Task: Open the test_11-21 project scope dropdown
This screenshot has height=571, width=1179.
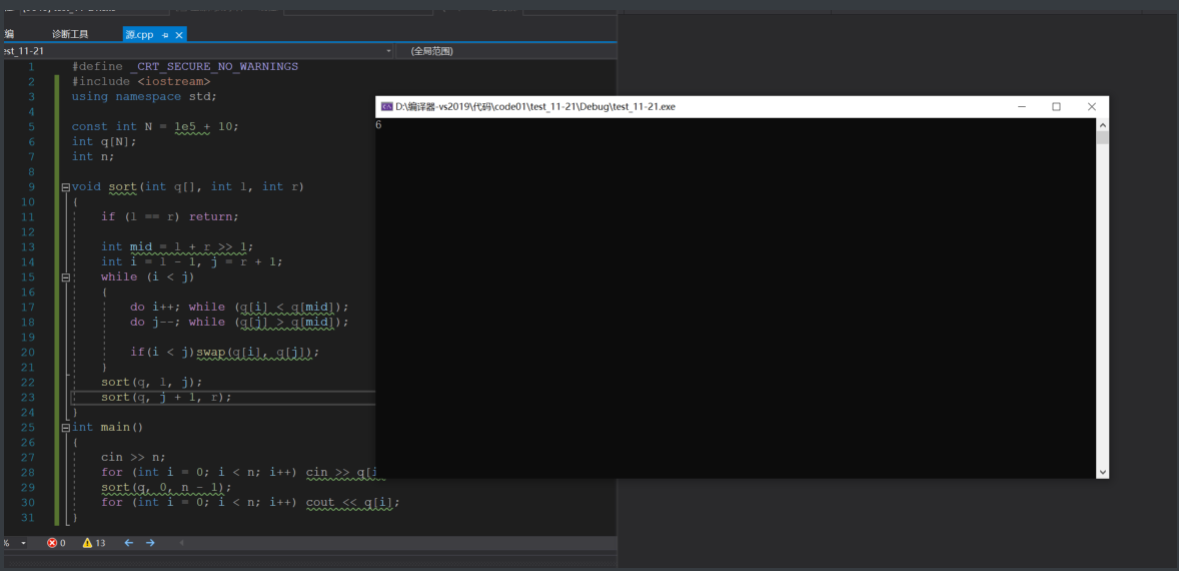Action: [197, 51]
